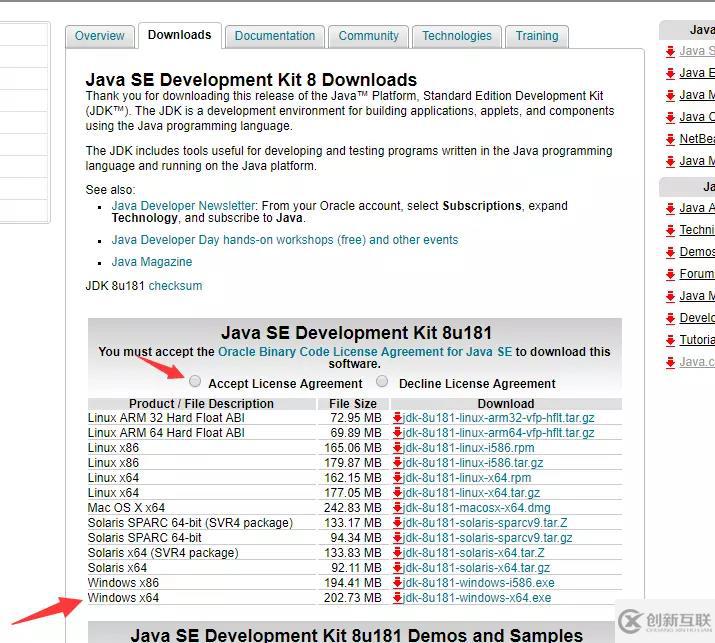
Task: Open Java Developer Newsletter link
Action: pyautogui.click(x=183, y=206)
